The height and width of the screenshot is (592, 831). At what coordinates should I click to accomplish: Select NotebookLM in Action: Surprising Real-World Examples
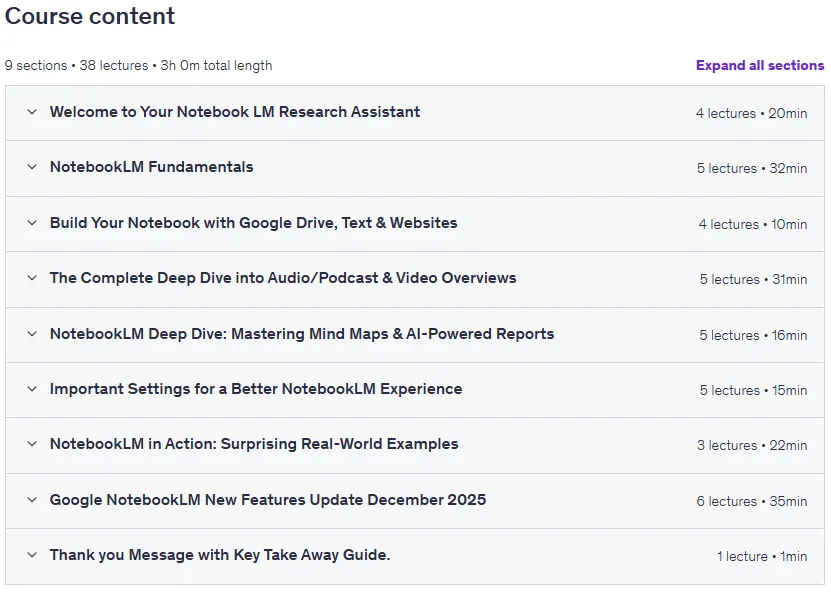[254, 444]
